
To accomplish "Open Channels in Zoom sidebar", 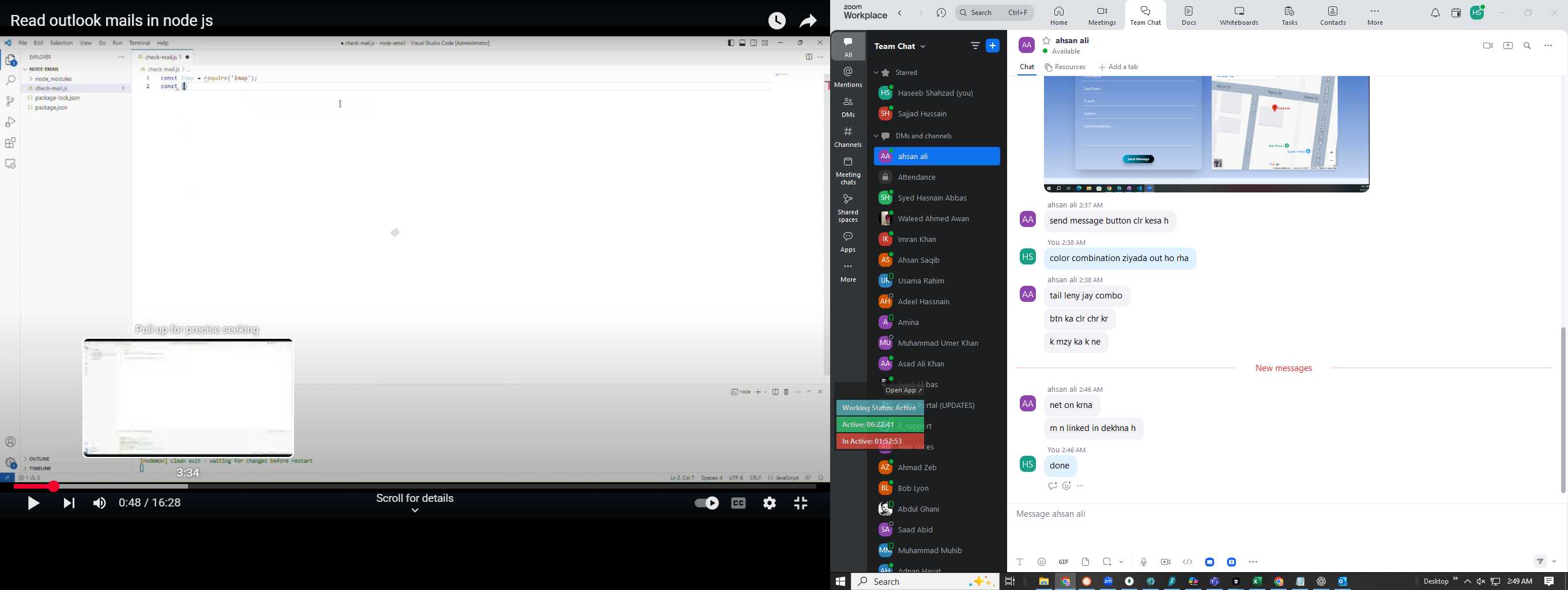I will (849, 138).
